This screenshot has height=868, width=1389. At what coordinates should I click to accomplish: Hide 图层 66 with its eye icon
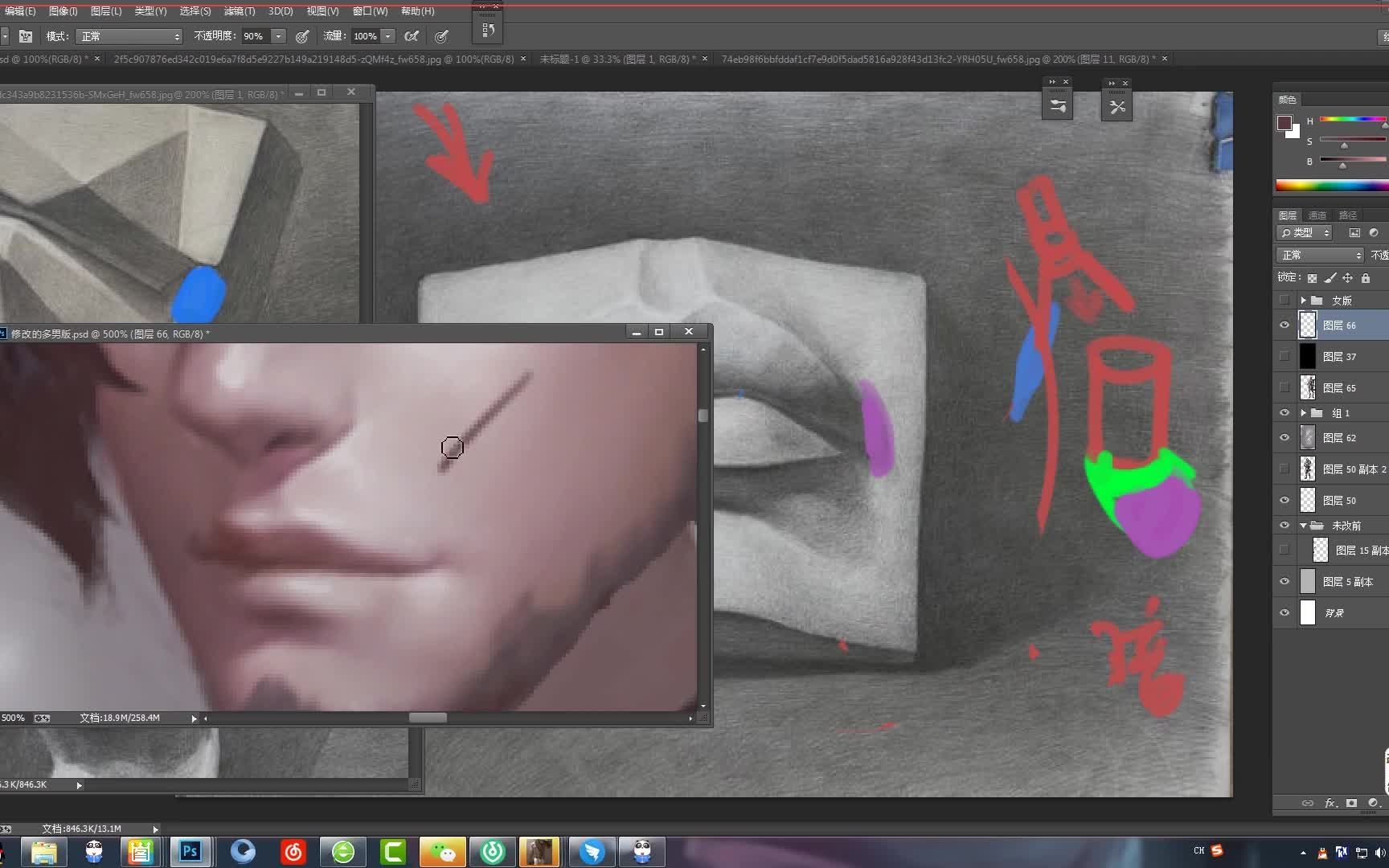click(1285, 325)
